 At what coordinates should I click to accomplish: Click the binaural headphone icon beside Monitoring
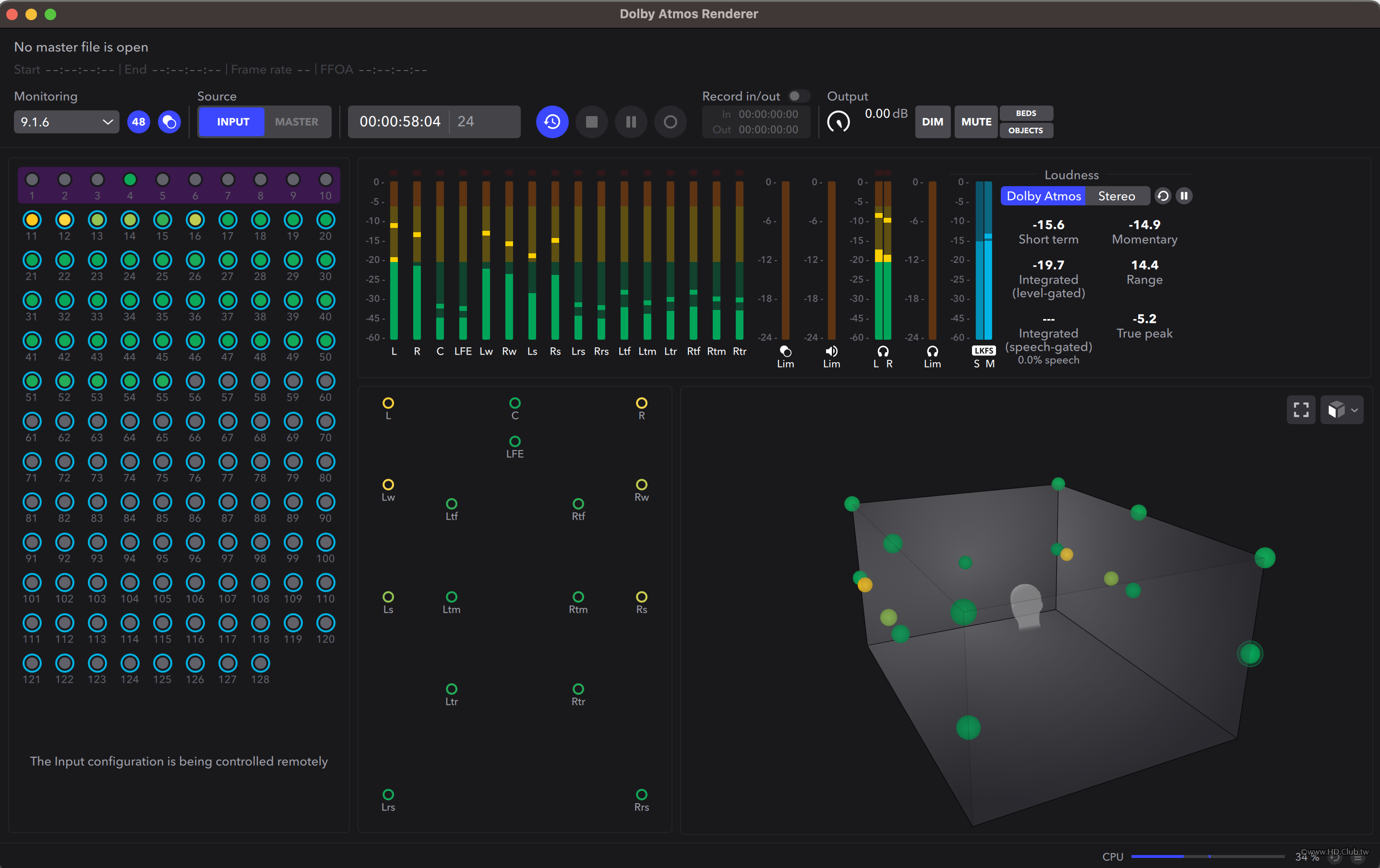[169, 121]
